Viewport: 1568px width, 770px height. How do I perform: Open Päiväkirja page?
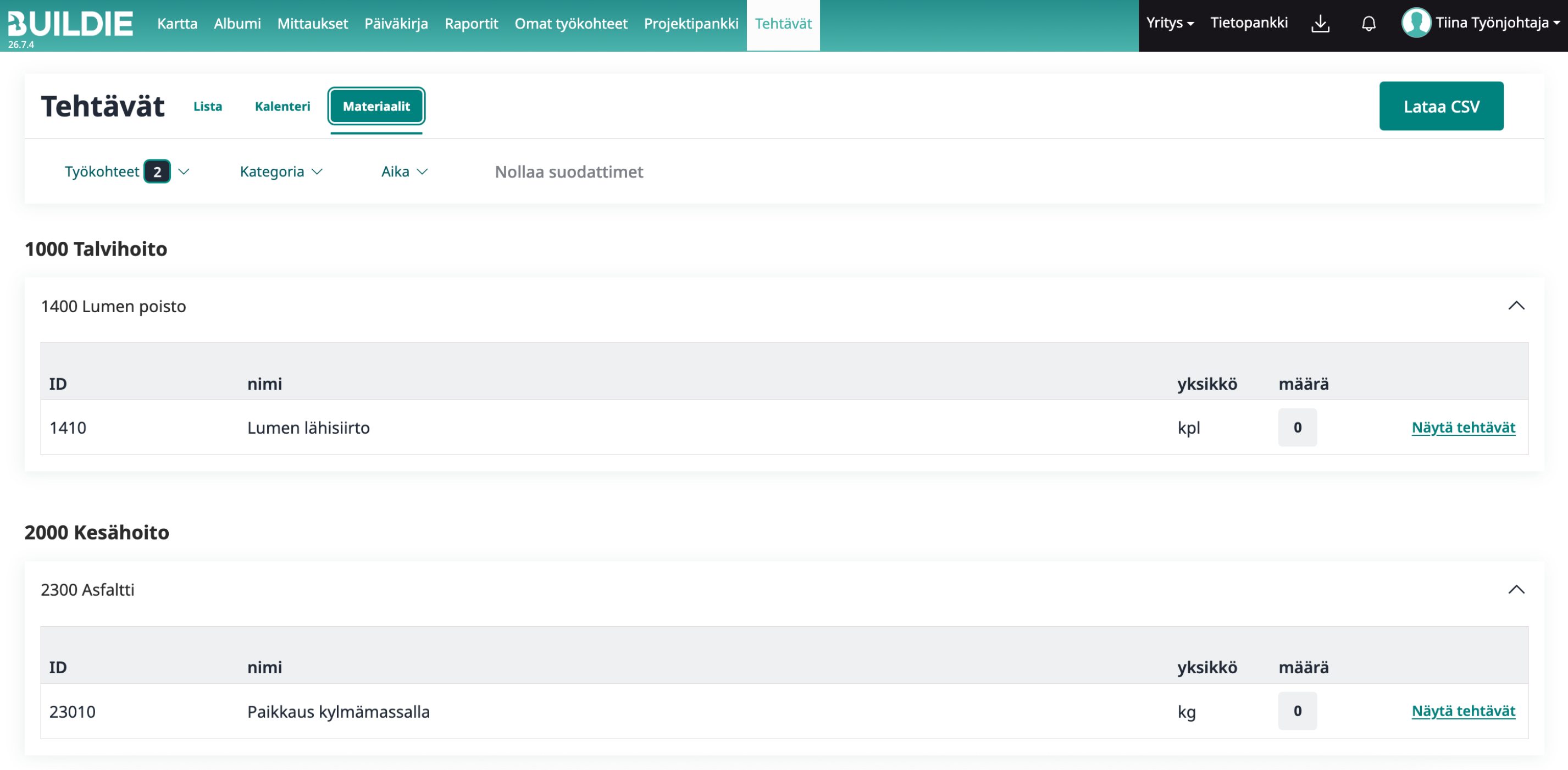point(396,24)
